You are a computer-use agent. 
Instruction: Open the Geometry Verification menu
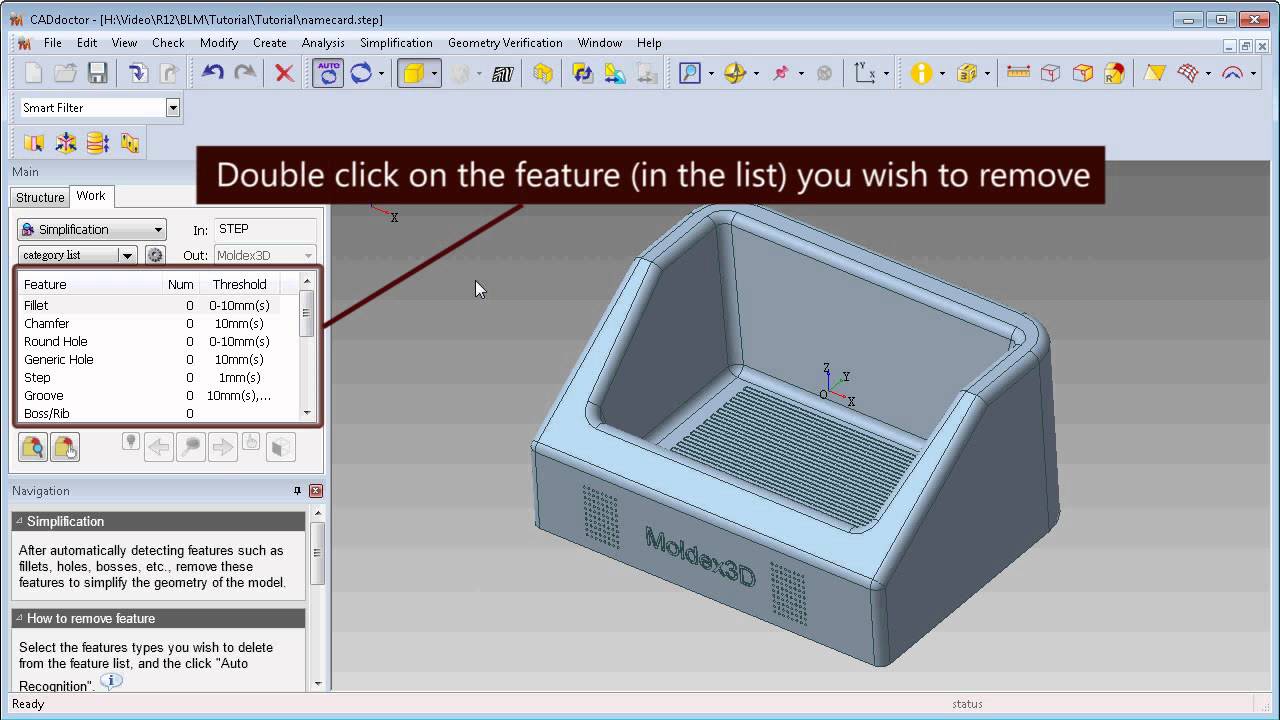[505, 43]
